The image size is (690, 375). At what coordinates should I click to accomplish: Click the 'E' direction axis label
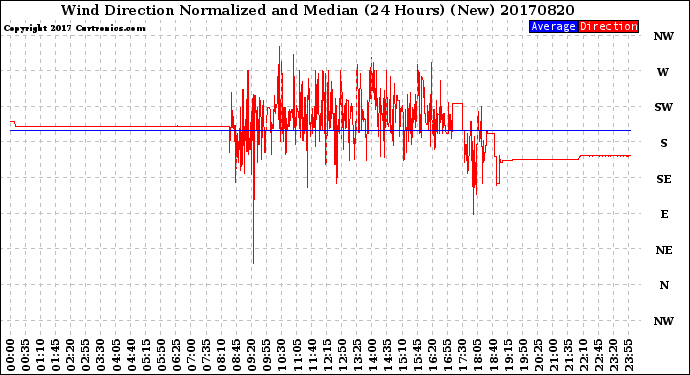coord(664,214)
